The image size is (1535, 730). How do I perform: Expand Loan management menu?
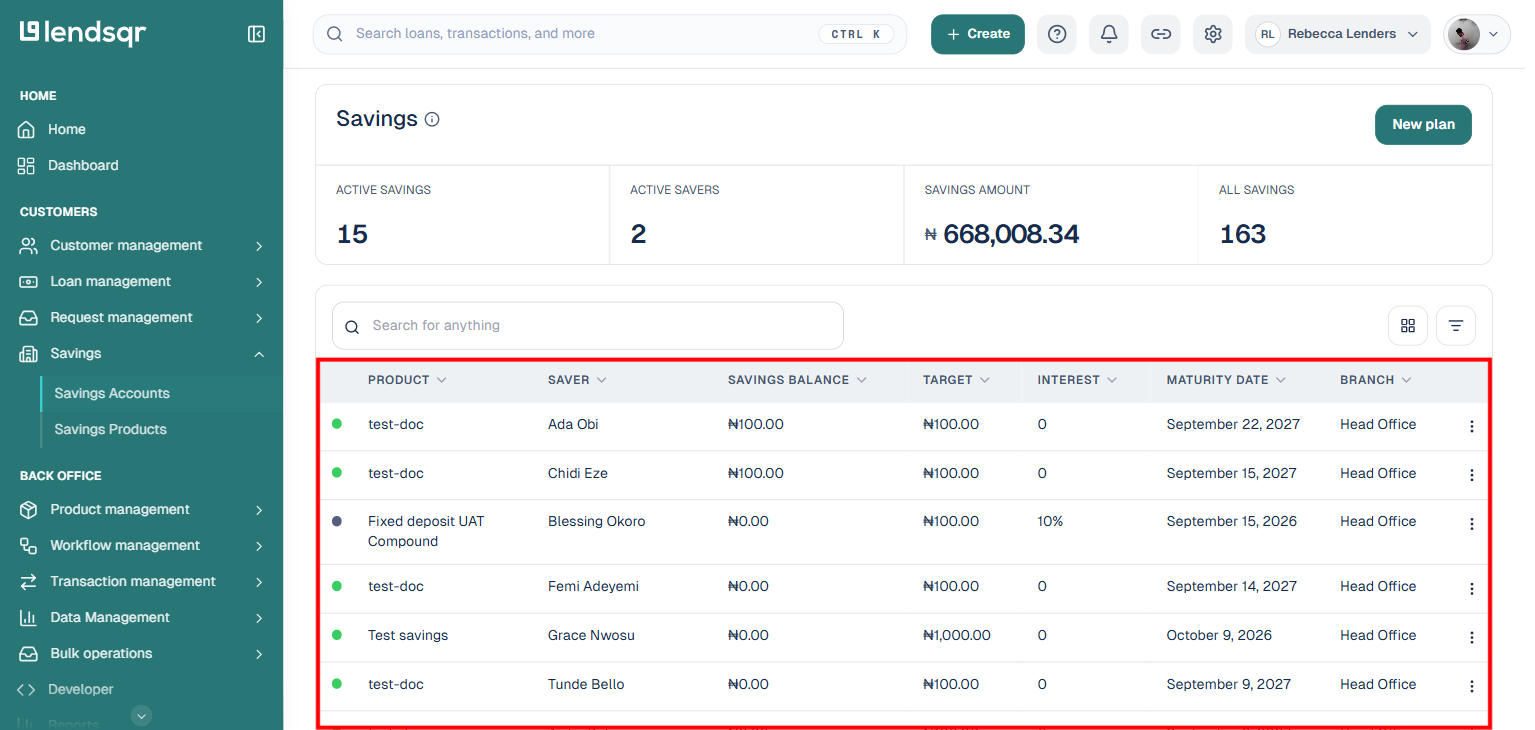[x=141, y=281]
